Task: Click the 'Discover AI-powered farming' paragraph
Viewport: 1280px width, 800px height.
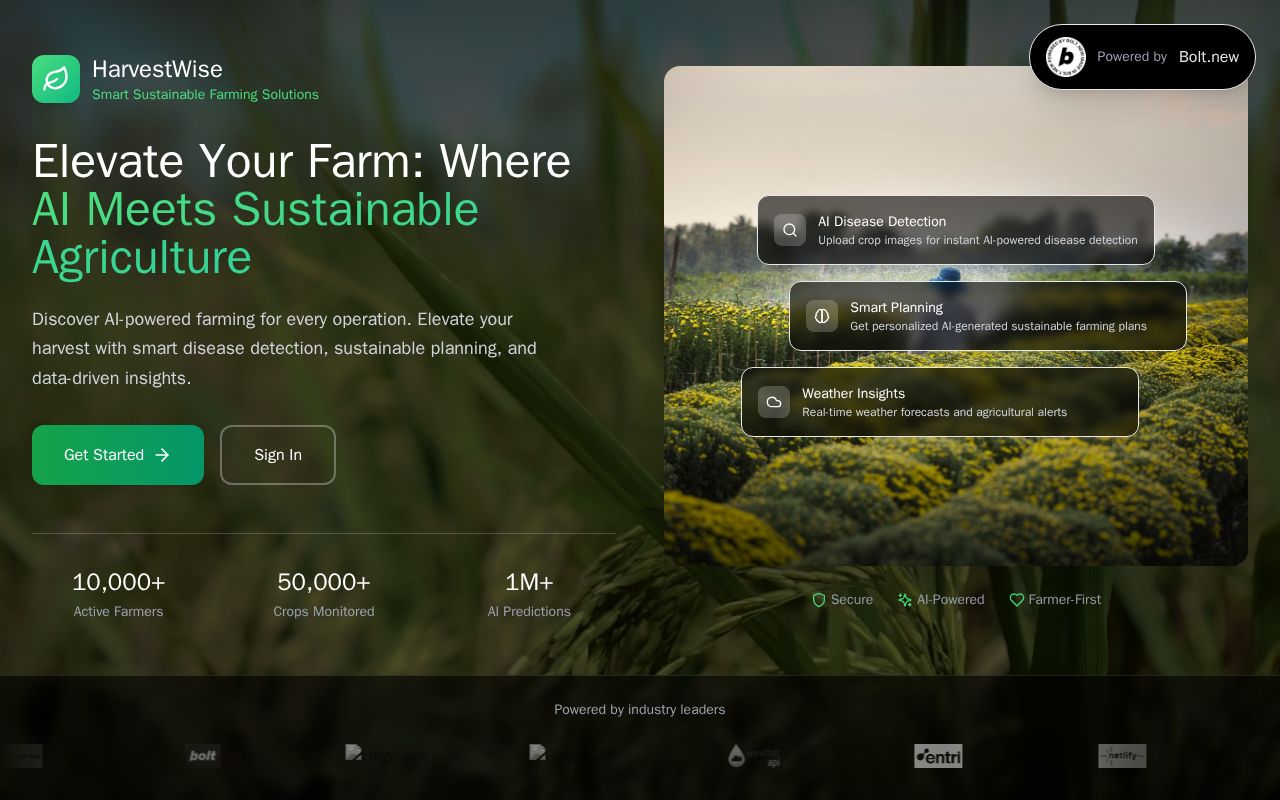Action: pos(284,349)
